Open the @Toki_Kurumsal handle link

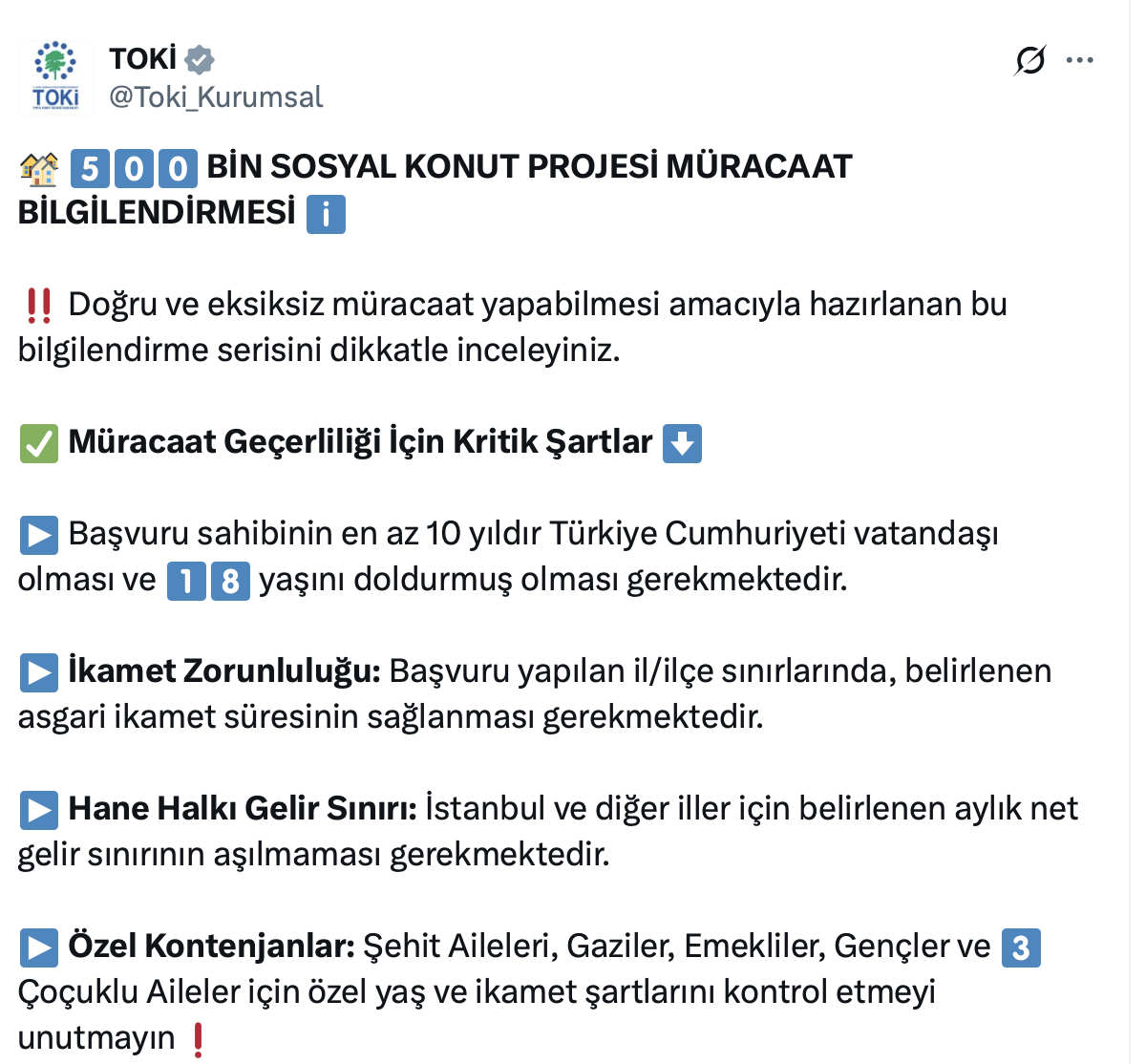216,96
